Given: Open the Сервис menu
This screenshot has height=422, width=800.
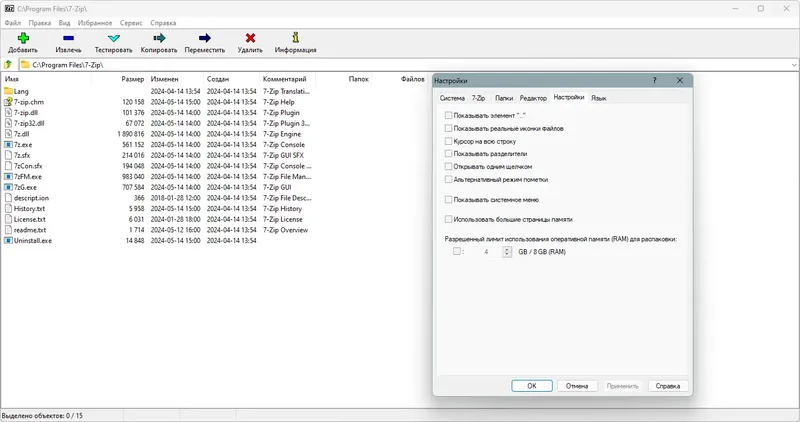Looking at the screenshot, I should tap(131, 23).
